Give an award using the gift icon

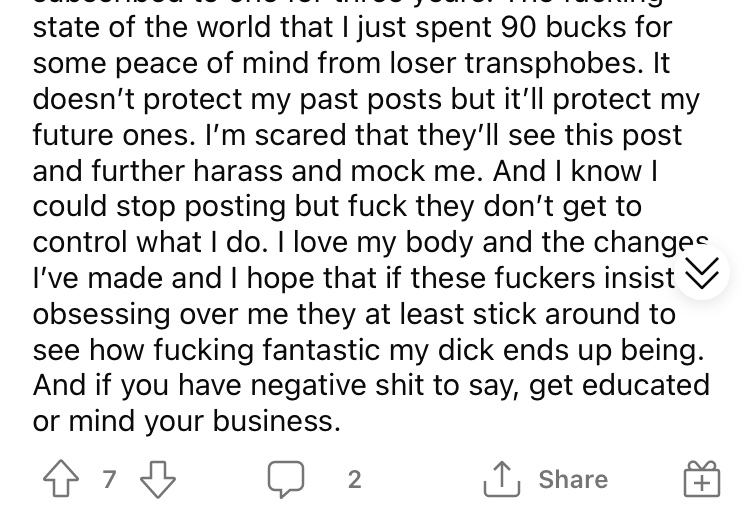tap(701, 480)
